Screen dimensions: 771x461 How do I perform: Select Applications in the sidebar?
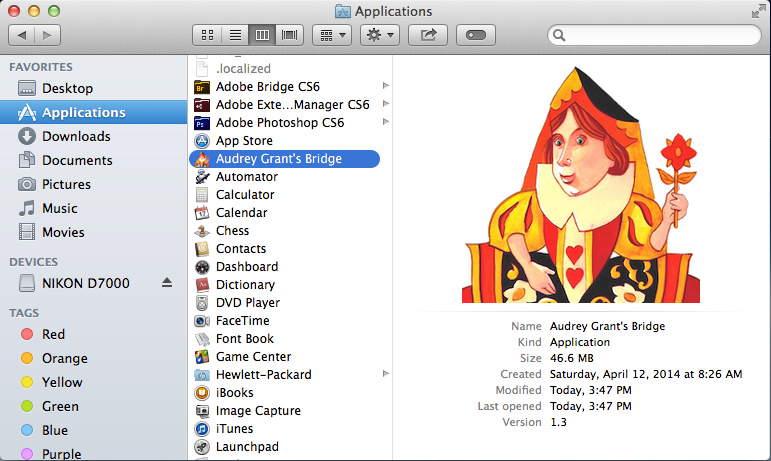point(93,113)
